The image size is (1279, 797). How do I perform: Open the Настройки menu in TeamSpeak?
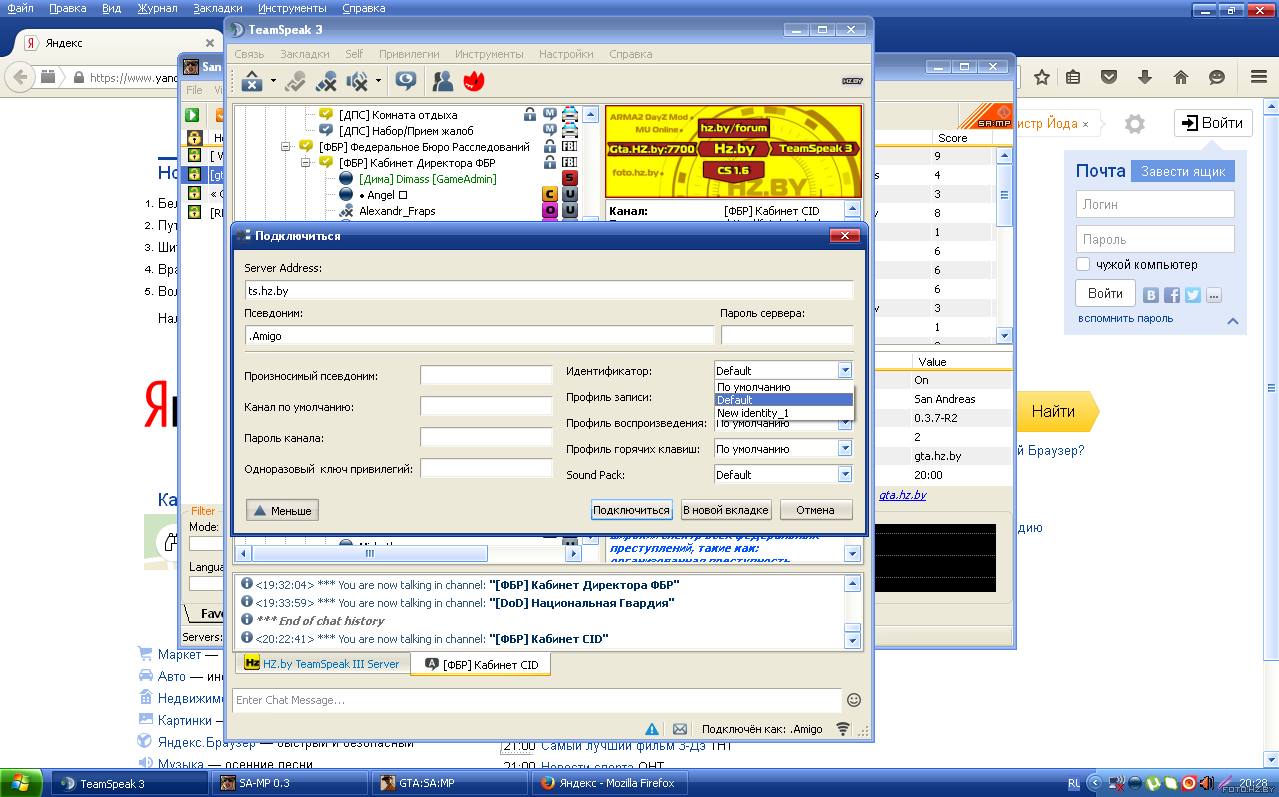tap(566, 54)
